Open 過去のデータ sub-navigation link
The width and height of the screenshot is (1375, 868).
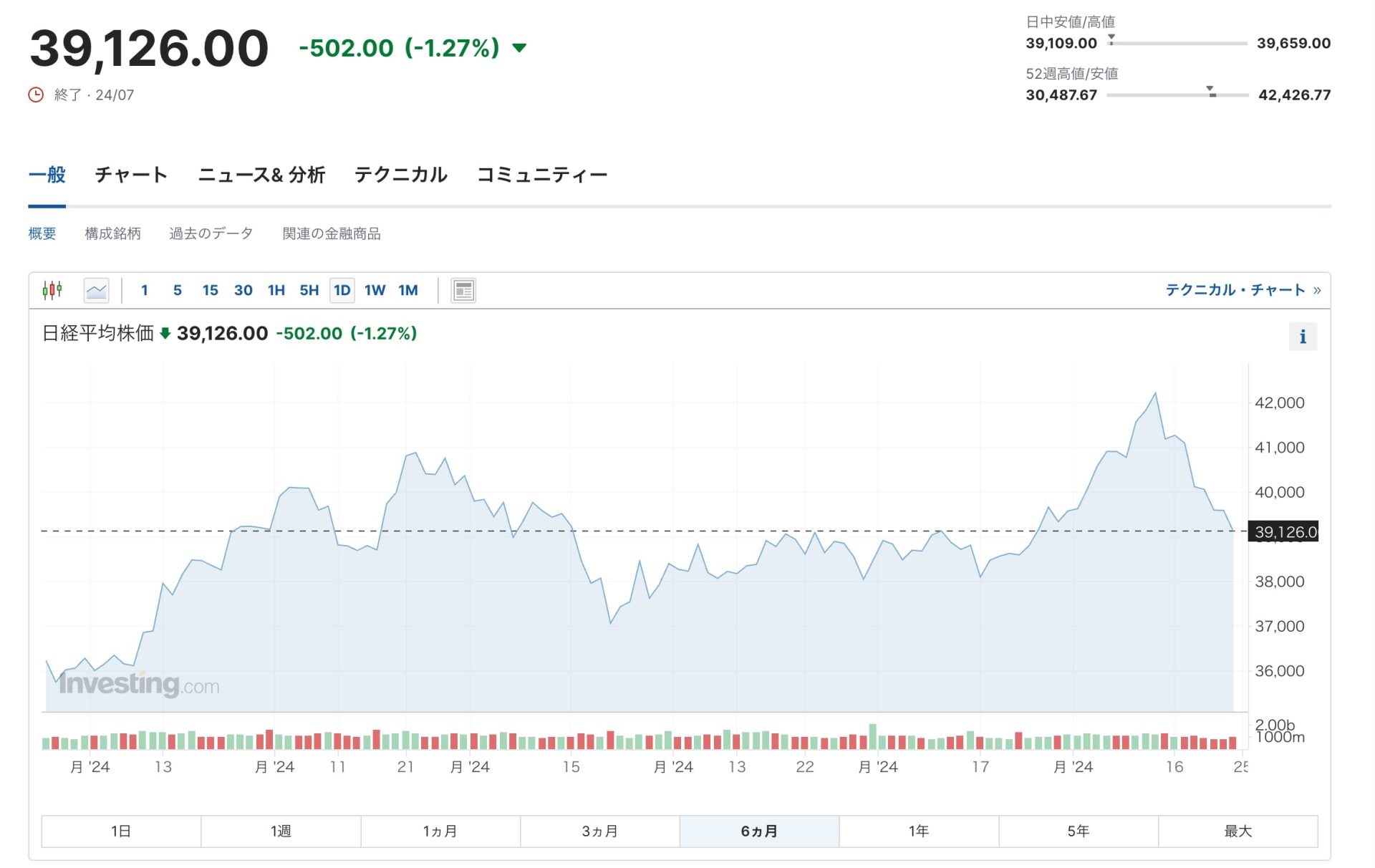211,233
